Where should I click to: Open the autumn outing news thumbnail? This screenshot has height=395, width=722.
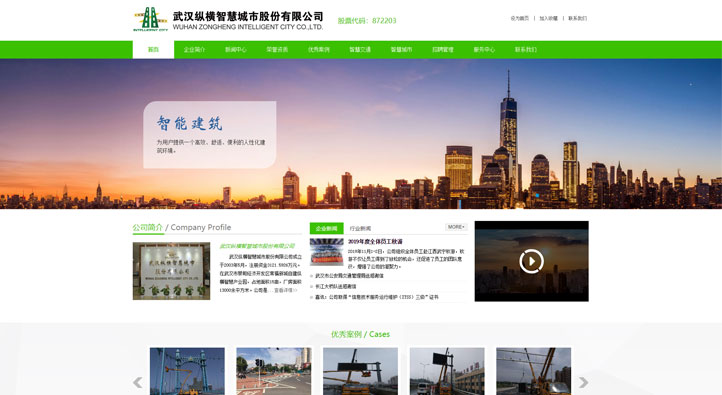(326, 252)
